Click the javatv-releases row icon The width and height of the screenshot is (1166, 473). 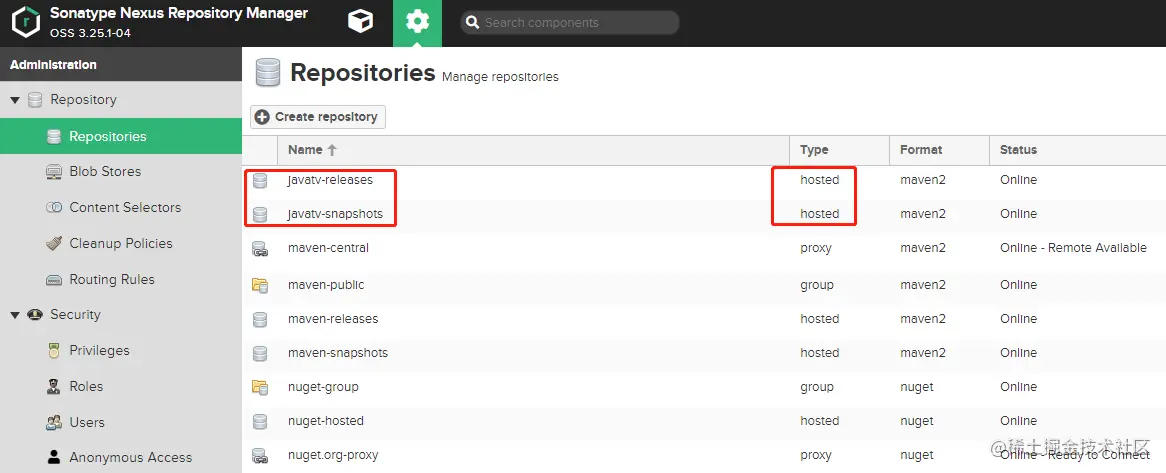coord(260,180)
